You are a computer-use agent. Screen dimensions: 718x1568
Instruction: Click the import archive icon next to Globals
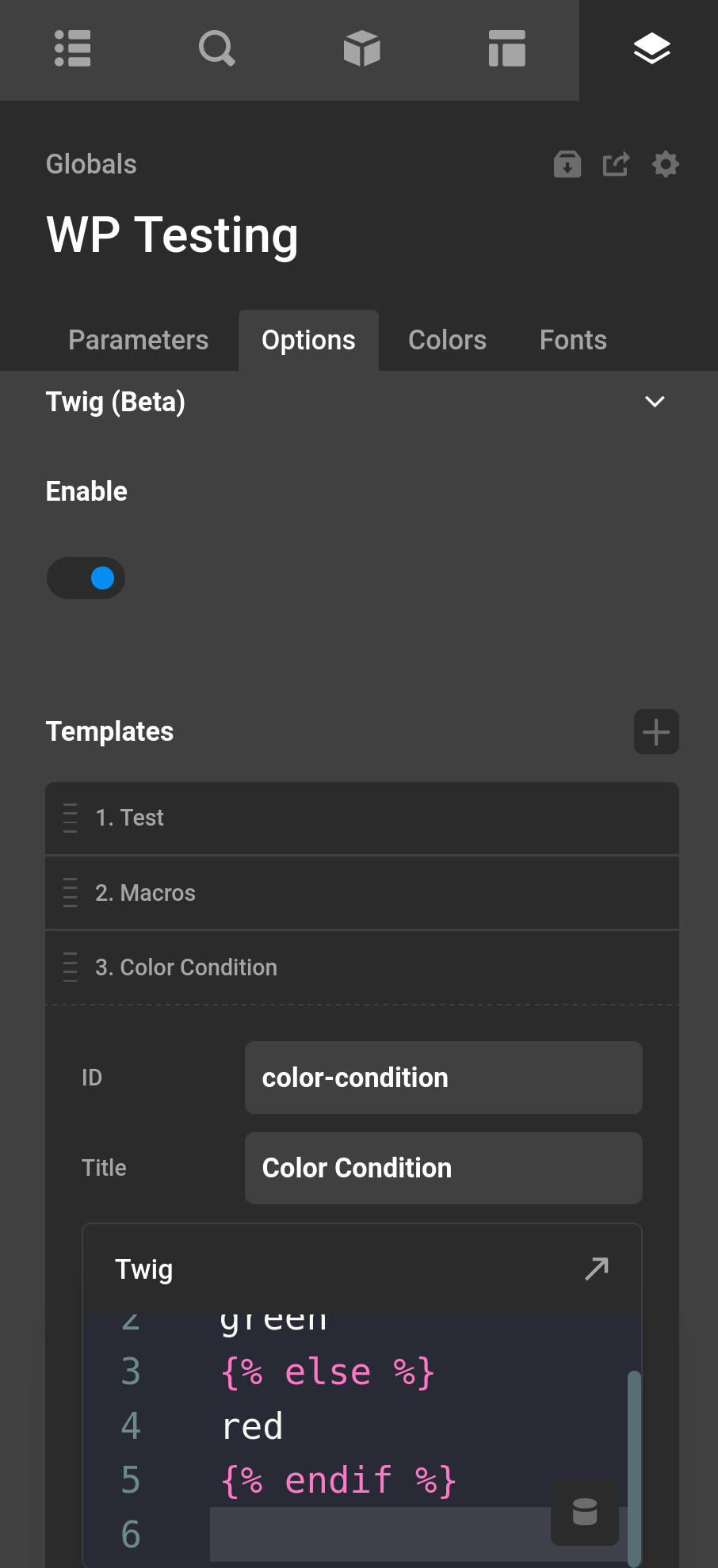click(x=567, y=164)
